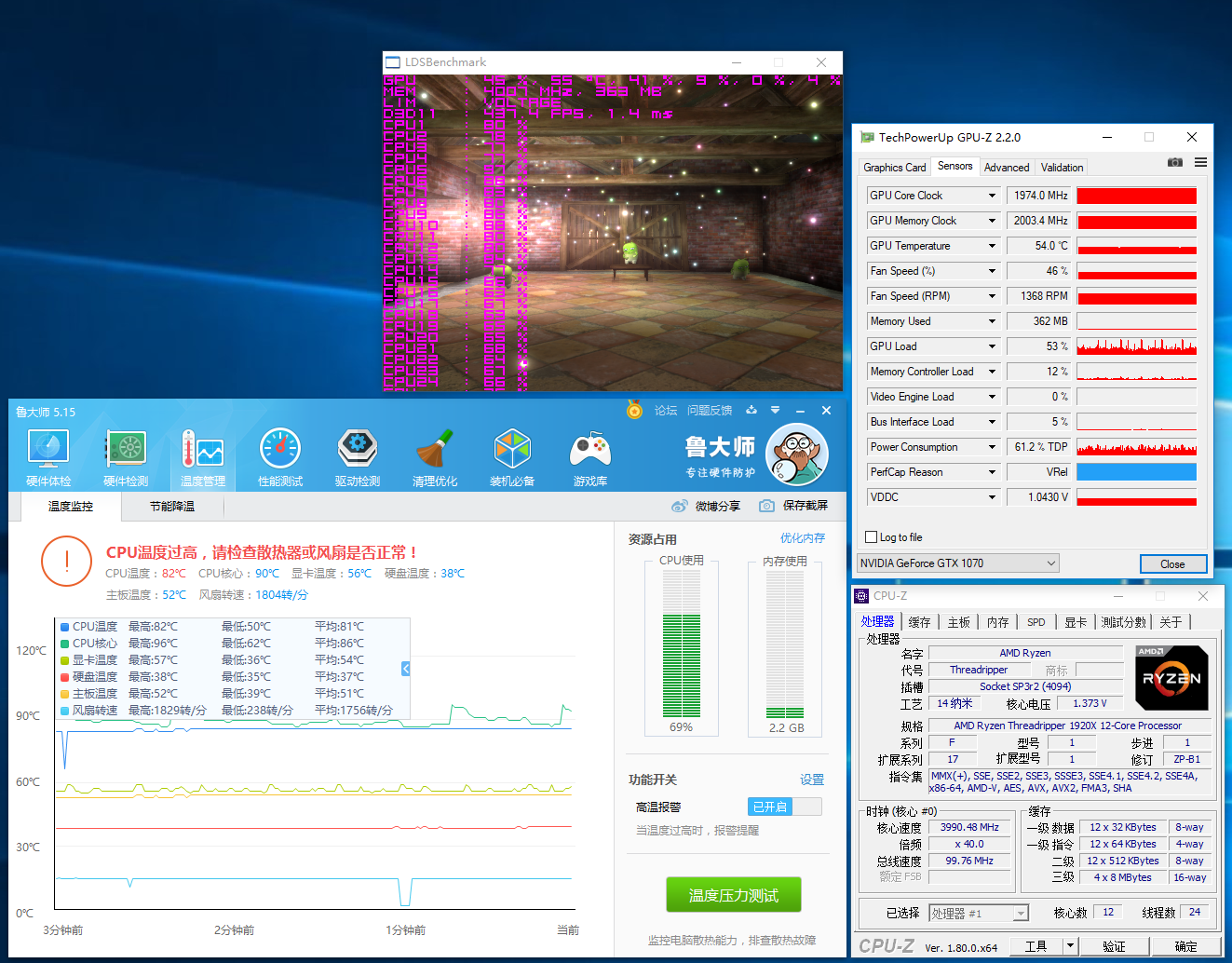Enable Log to file in GPU-Z
Image resolution: width=1232 pixels, height=963 pixels.
pos(872,537)
